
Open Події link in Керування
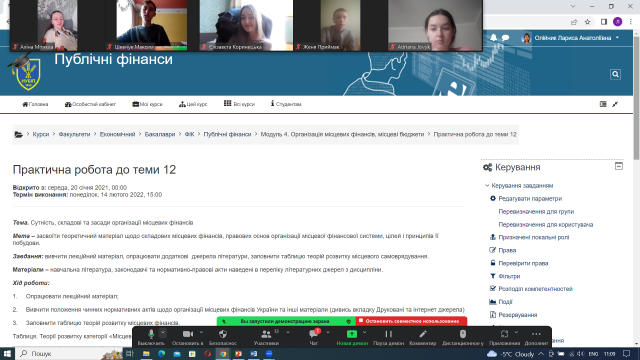click(505, 302)
